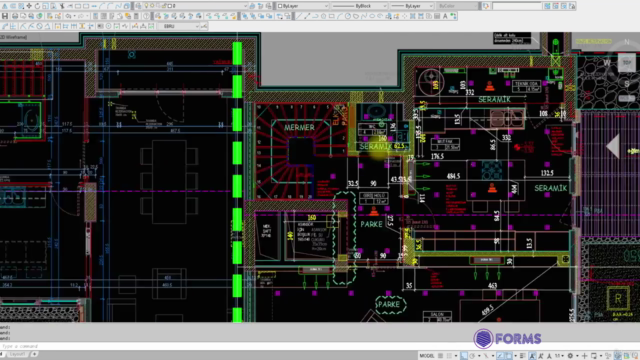Select the Arc draw tool
Screen dimensions: 640x360
pyautogui.click(x=339, y=16)
